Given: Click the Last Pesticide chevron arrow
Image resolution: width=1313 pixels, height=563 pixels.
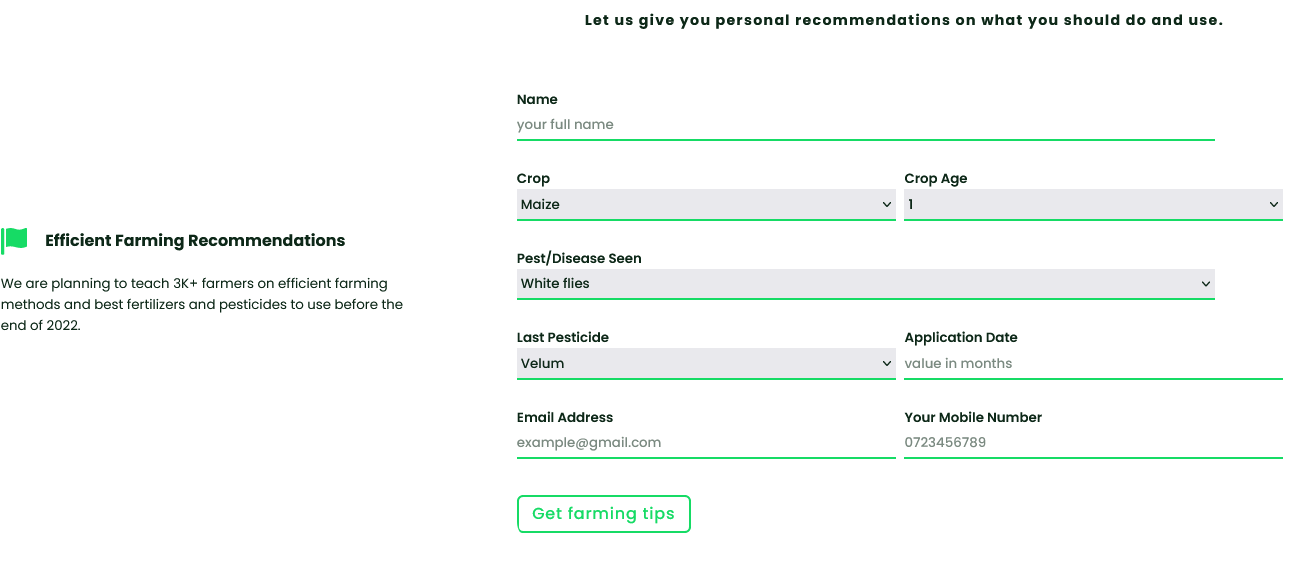Looking at the screenshot, I should point(887,364).
